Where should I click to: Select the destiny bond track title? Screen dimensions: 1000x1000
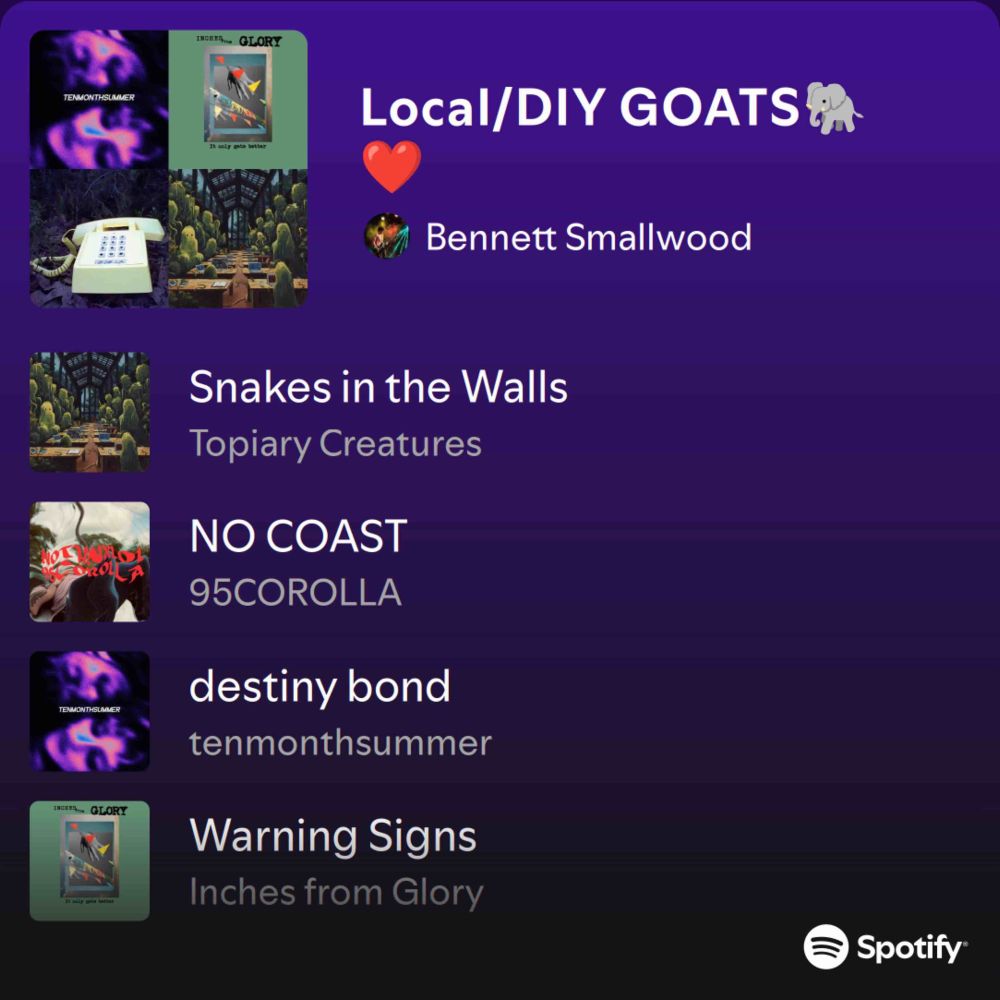tap(320, 687)
